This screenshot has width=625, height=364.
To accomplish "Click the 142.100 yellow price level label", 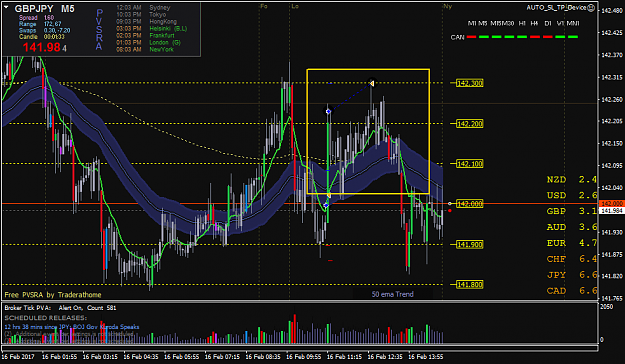I will click(470, 163).
